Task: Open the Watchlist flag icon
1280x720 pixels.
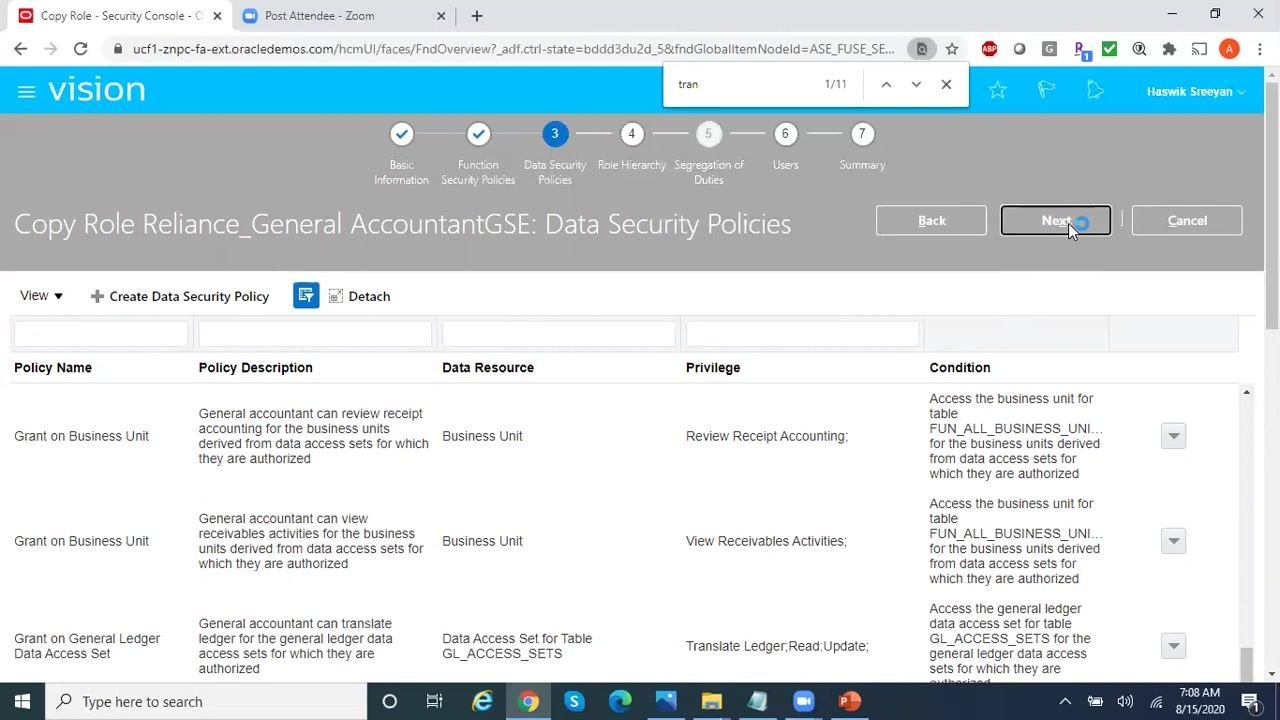Action: coord(1046,91)
